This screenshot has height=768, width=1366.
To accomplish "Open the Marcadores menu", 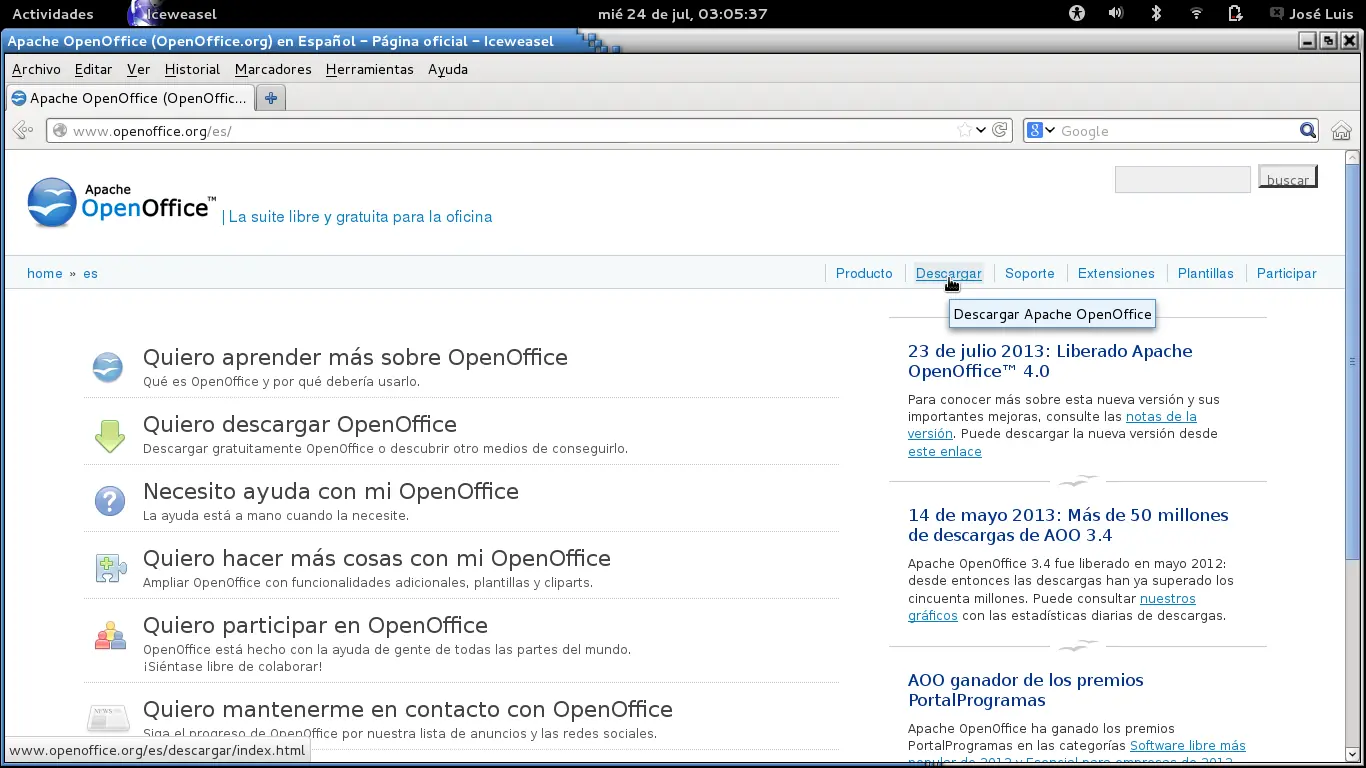I will (x=273, y=69).
